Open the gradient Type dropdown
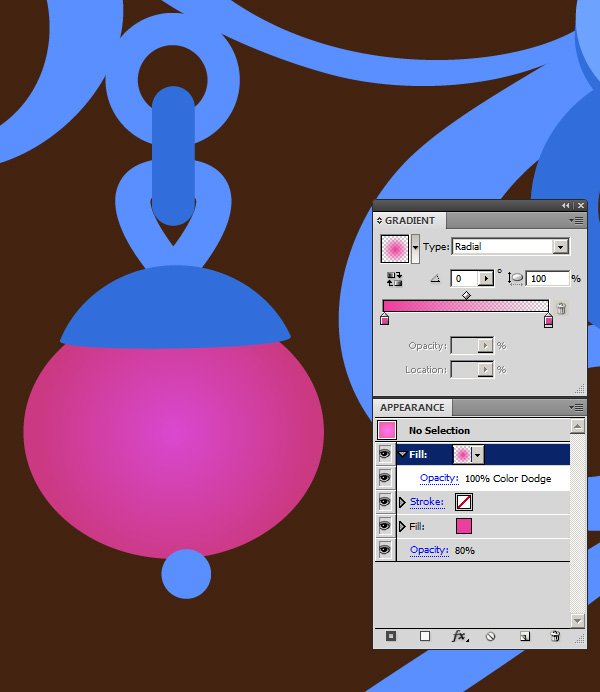The height and width of the screenshot is (692, 600). click(x=560, y=247)
